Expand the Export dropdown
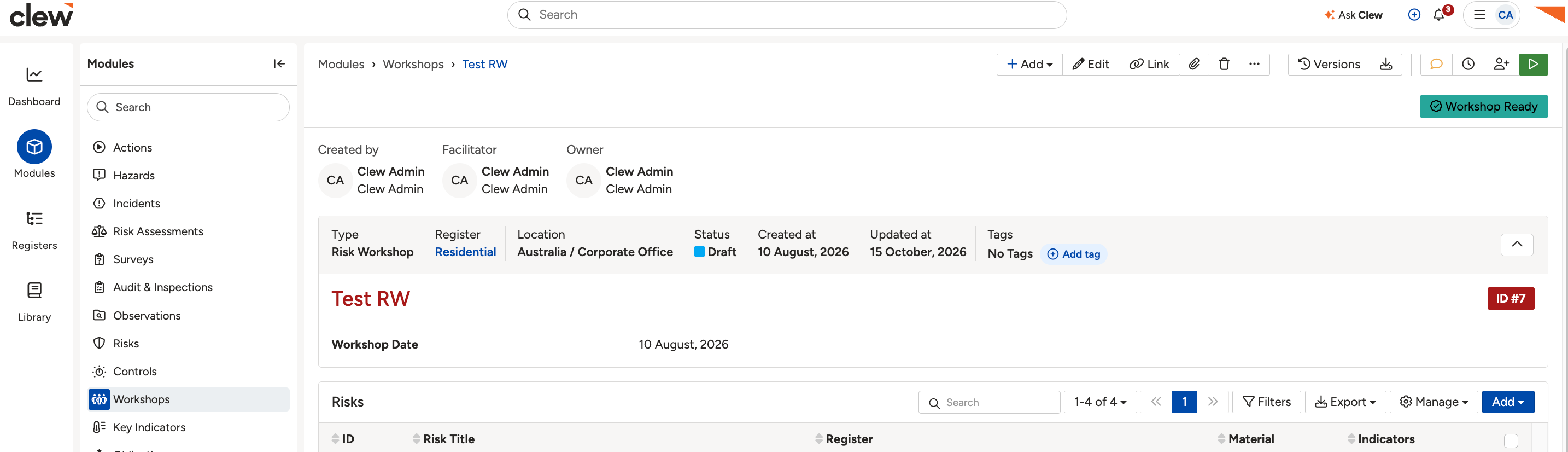Image resolution: width=1568 pixels, height=452 pixels. click(1345, 402)
